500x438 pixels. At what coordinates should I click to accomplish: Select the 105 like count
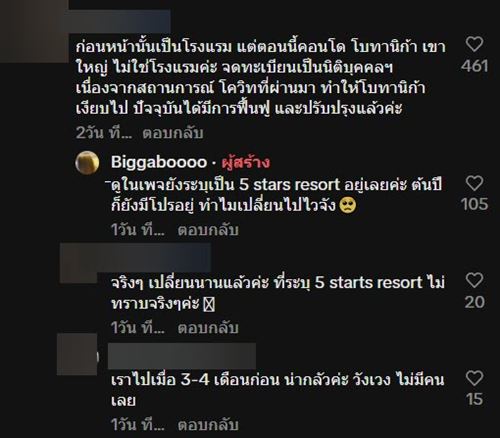[474, 204]
